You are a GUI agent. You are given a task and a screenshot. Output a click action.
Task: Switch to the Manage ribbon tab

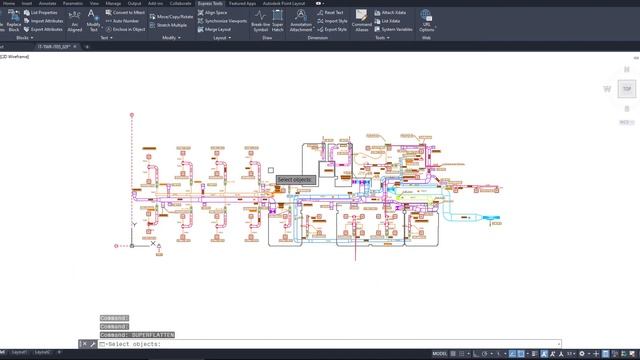pyautogui.click(x=113, y=3)
